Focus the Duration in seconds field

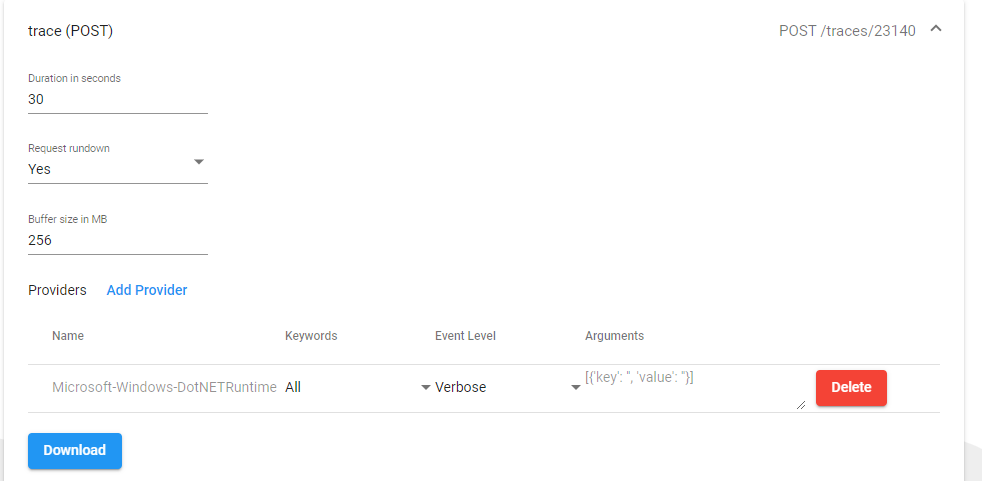[118, 99]
